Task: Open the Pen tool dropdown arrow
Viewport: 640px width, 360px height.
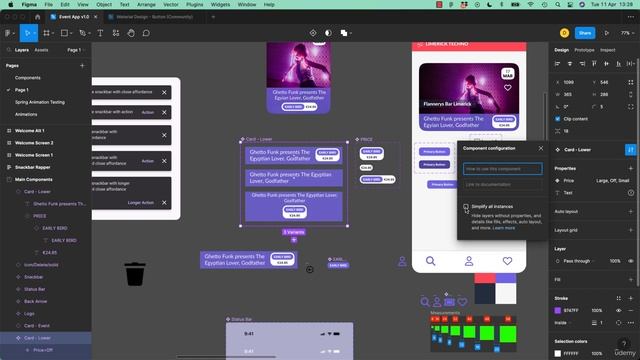Action: (x=89, y=33)
